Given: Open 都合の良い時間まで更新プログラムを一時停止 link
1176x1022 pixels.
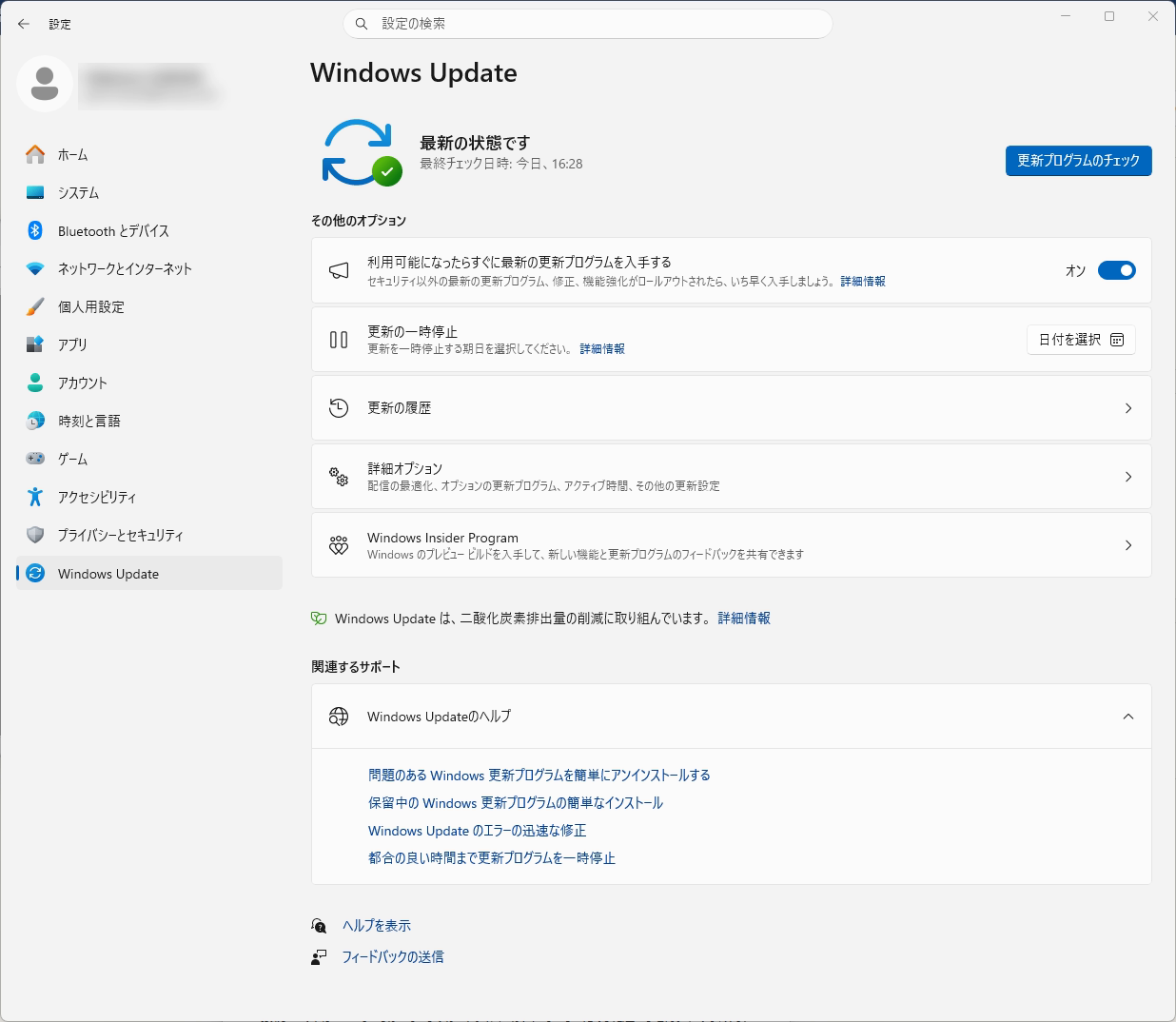Looking at the screenshot, I should (x=492, y=858).
